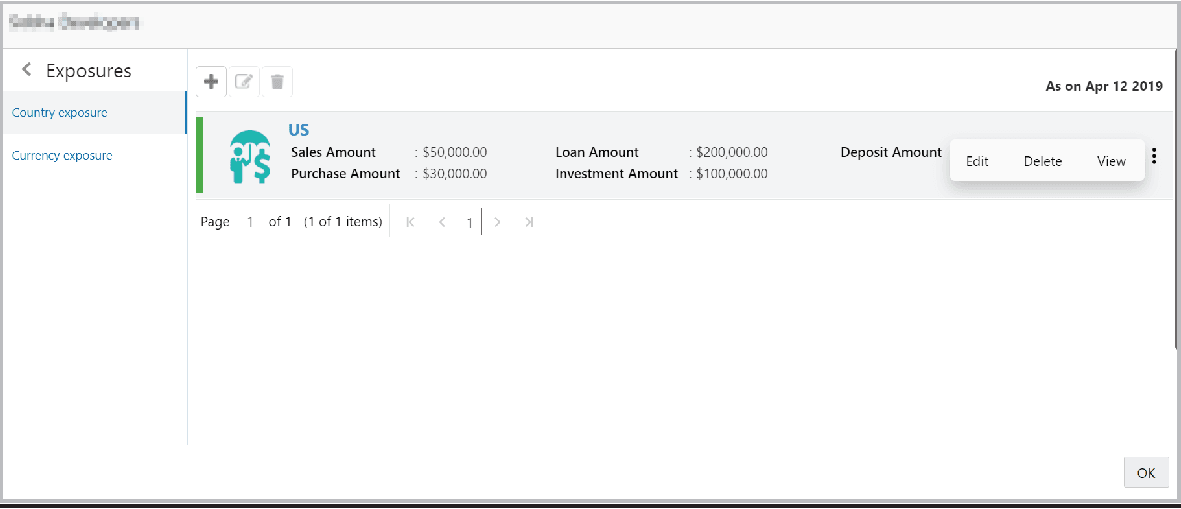Open the US country title link

point(298,130)
